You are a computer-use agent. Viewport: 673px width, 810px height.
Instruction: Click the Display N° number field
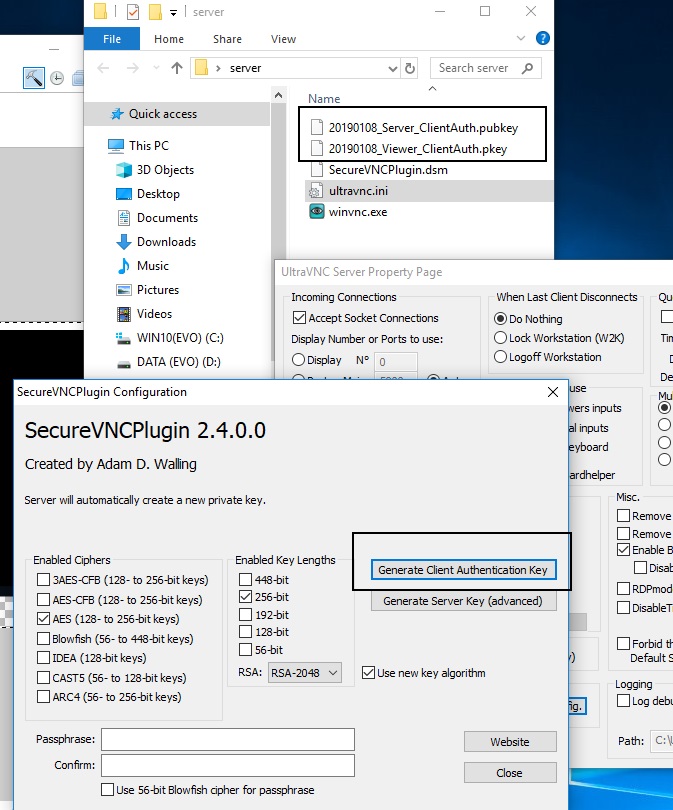point(396,362)
